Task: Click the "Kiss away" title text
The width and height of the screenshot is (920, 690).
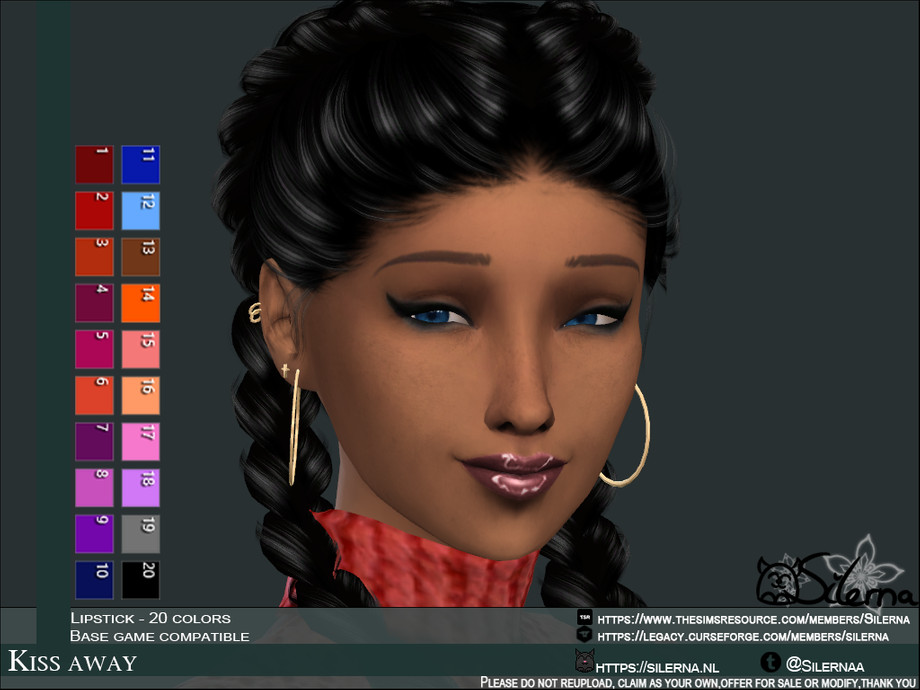Action: pos(73,661)
